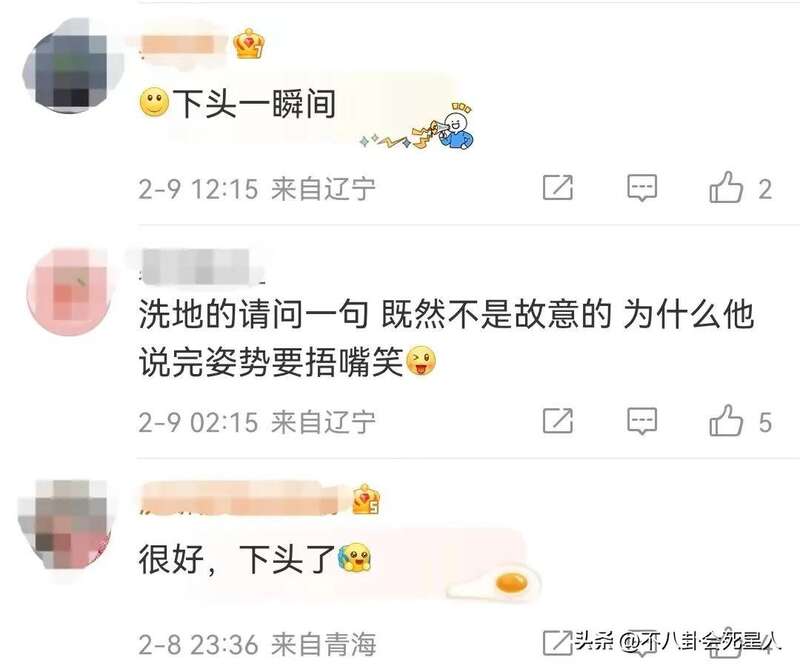Tap the level 7 crown membership badge

(248, 43)
